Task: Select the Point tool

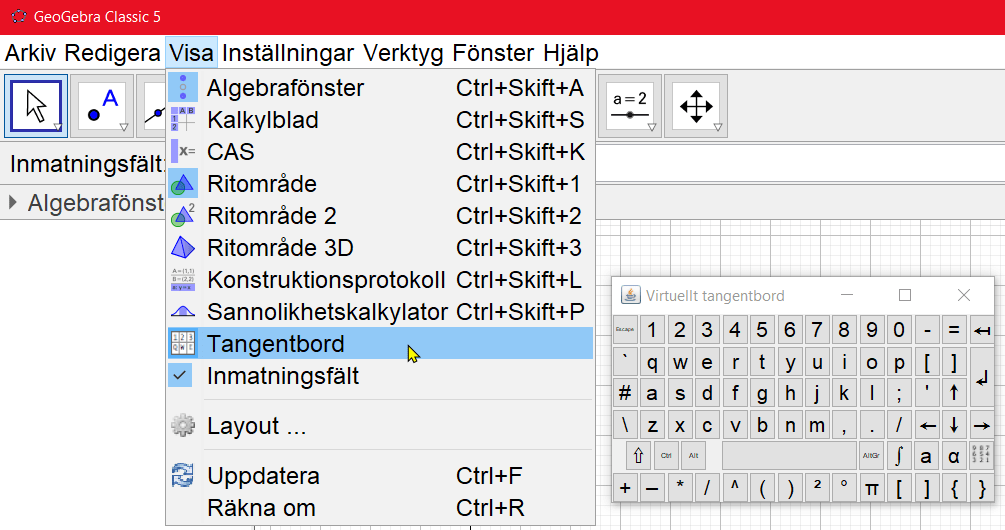Action: (x=102, y=105)
